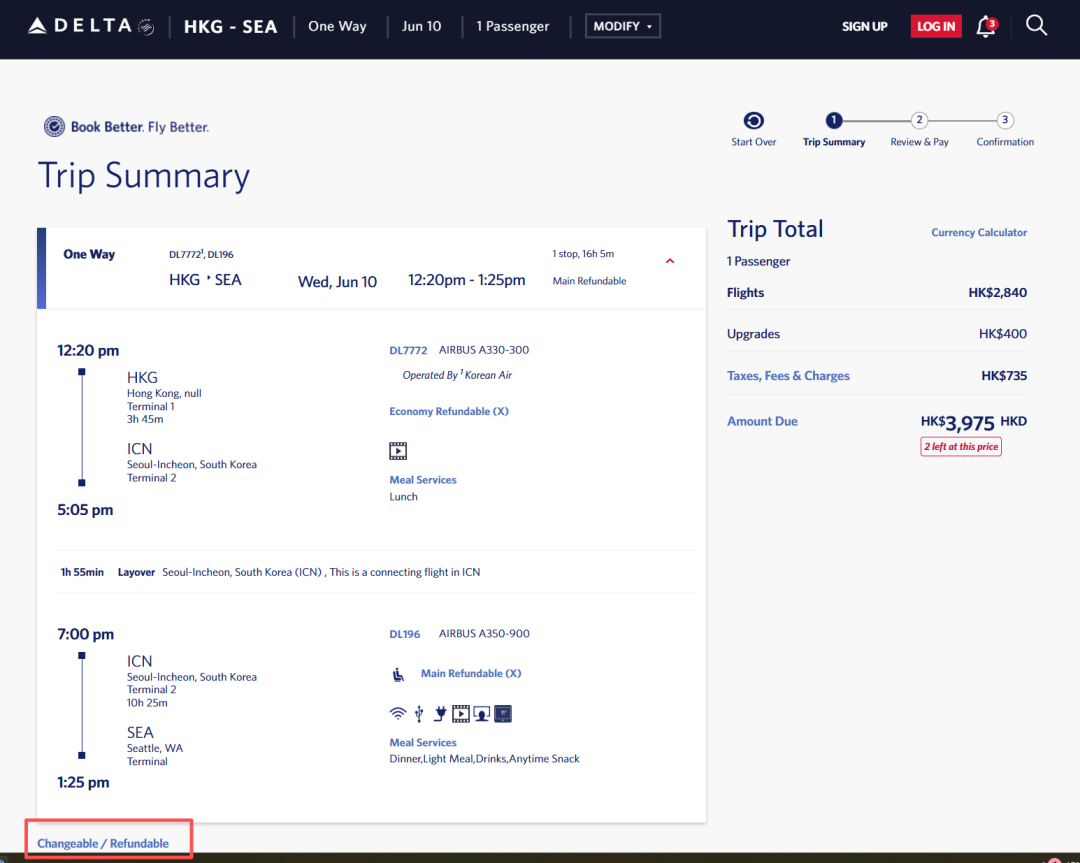Image resolution: width=1080 pixels, height=863 pixels.
Task: Click the Wi-Fi amenity icon for DL196
Action: 398,714
